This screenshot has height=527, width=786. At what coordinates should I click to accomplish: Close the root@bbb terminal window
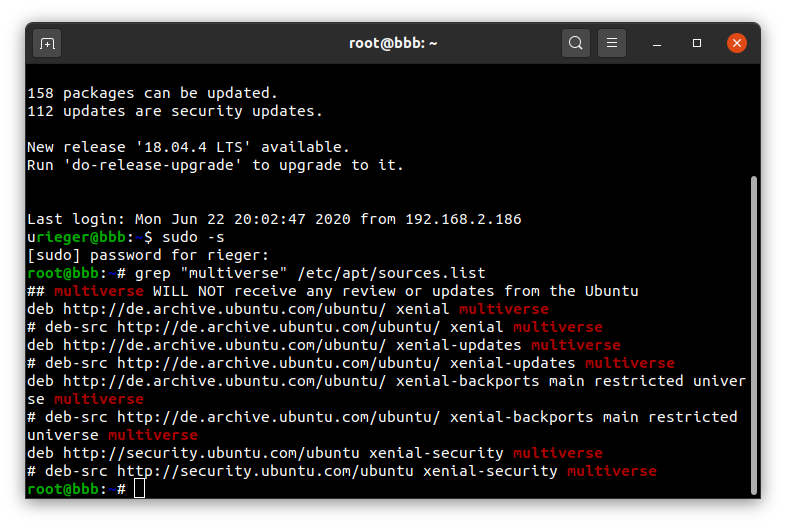pos(737,43)
